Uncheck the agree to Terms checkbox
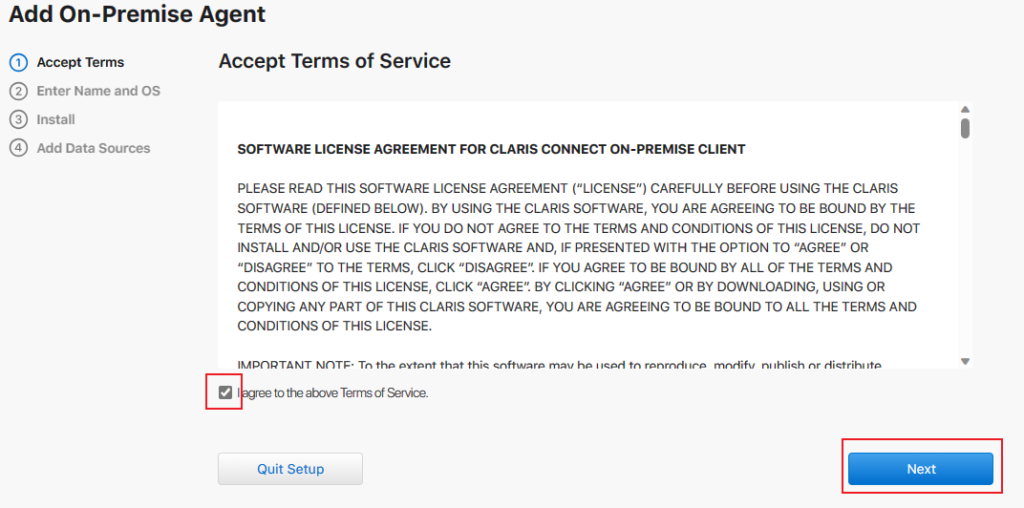The width and height of the screenshot is (1024, 508). pos(225,392)
